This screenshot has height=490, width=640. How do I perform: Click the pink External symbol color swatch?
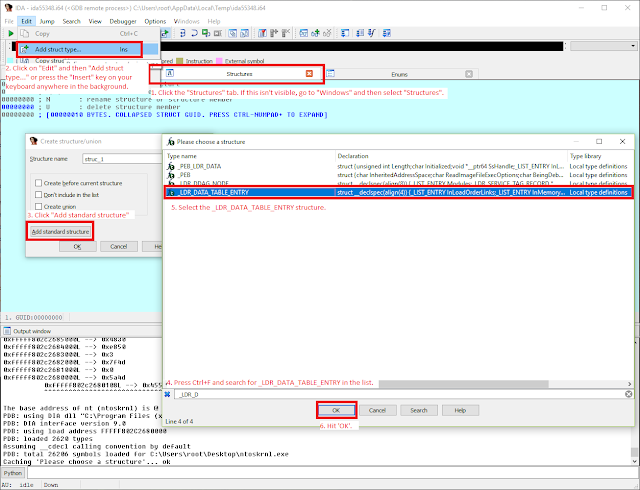[x=219, y=61]
